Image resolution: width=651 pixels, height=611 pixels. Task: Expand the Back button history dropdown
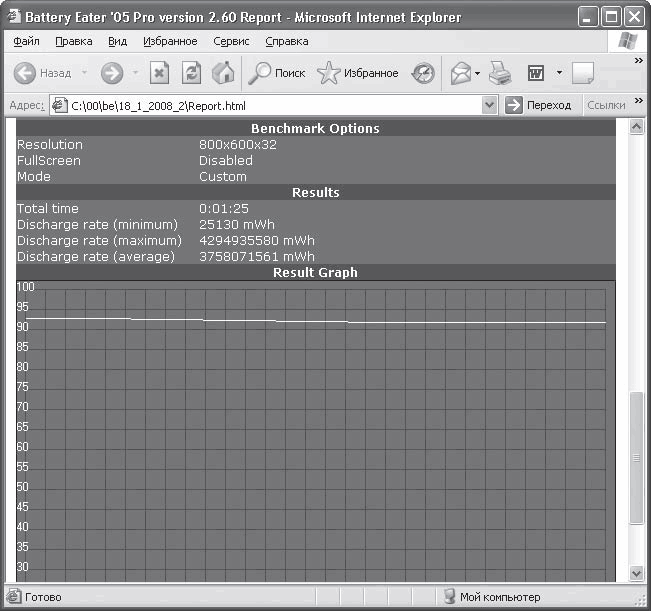click(x=84, y=73)
